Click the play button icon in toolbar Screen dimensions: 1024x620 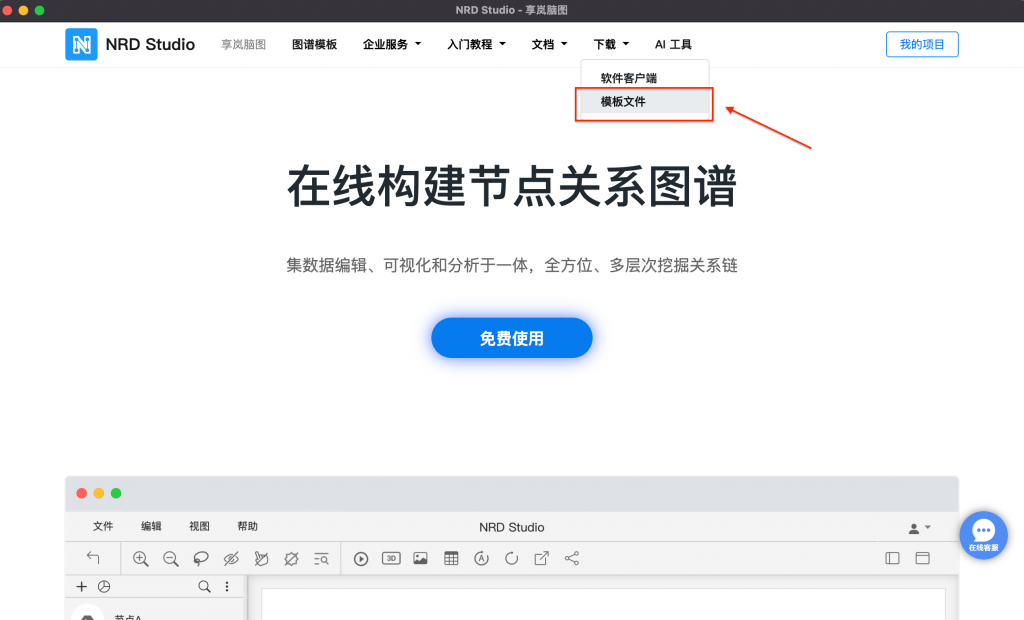[x=361, y=558]
